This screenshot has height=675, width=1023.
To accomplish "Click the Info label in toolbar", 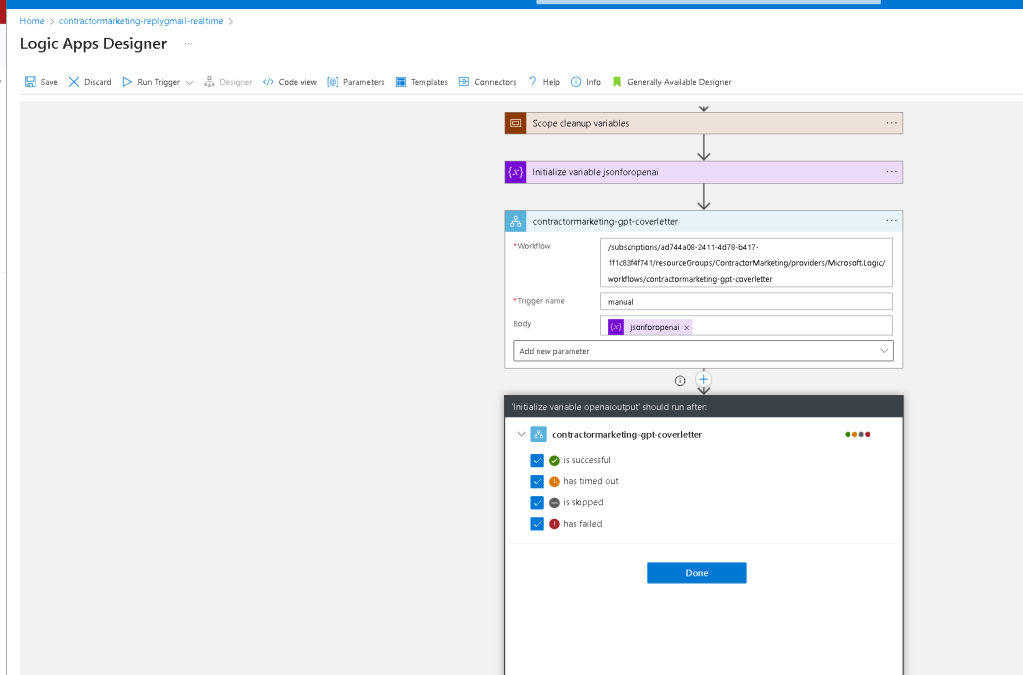I will point(593,82).
